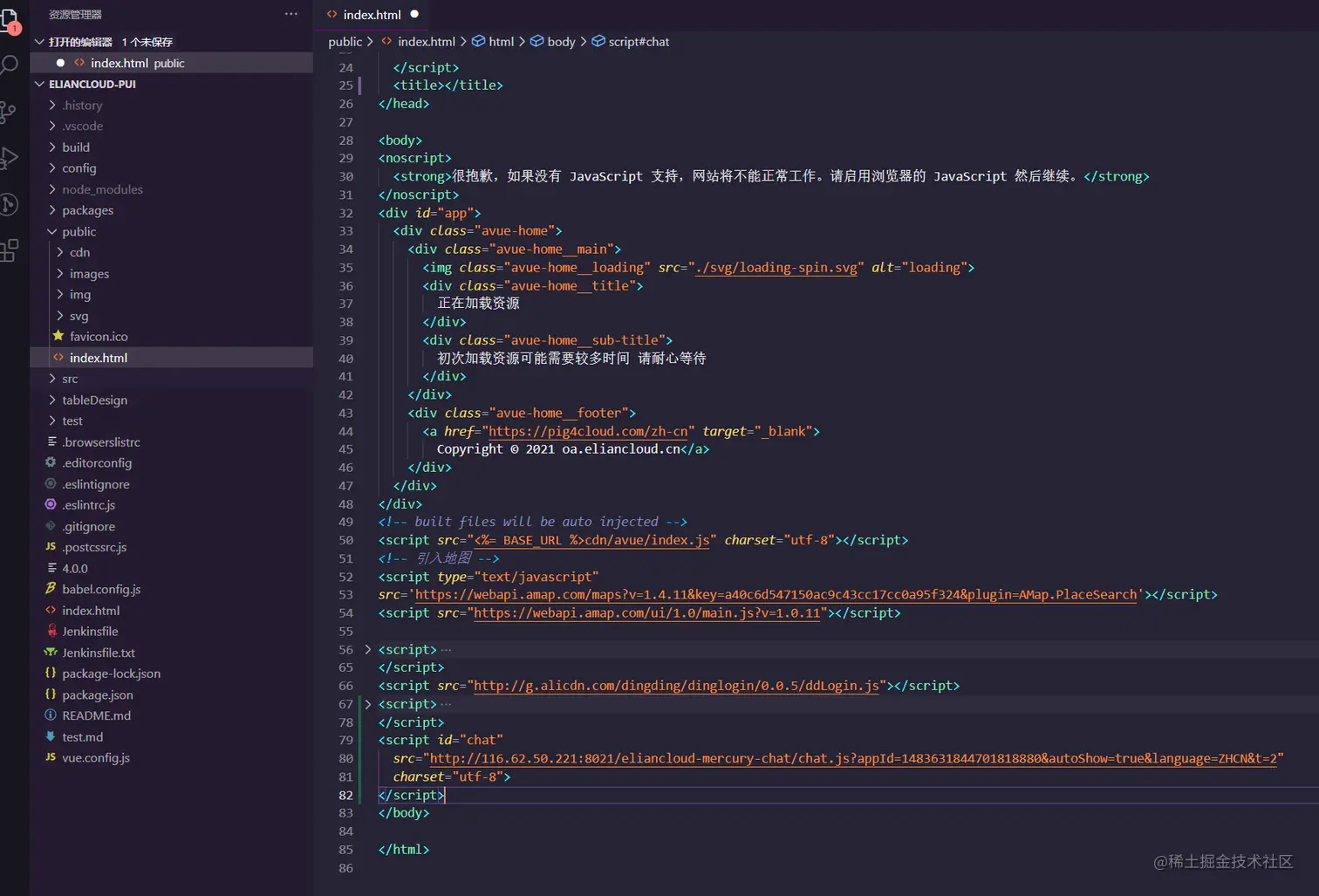
Task: Open the .editorconfig file
Action: pos(97,463)
